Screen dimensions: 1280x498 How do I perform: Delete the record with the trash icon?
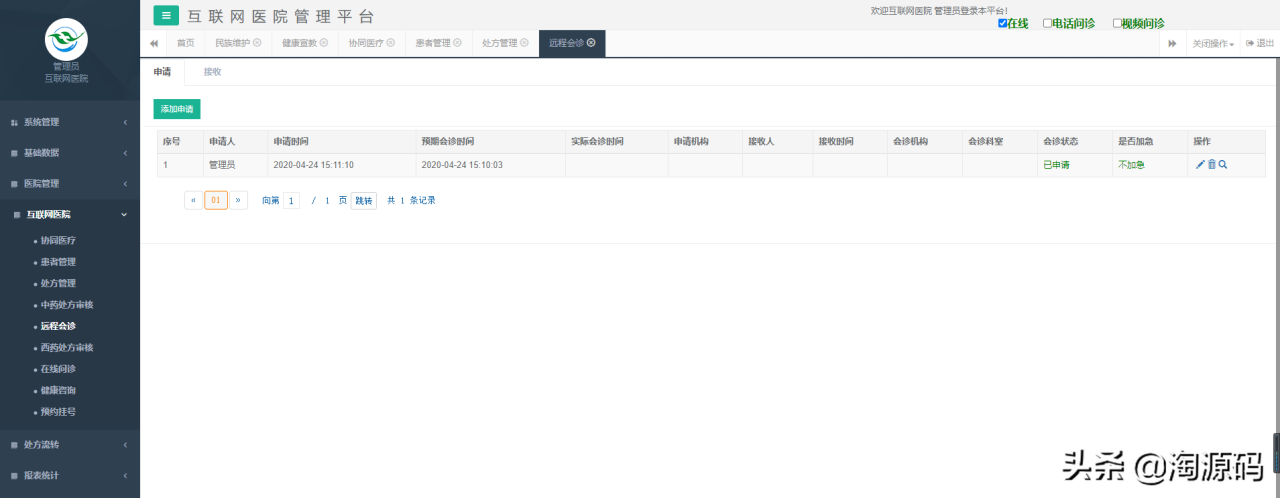(1212, 165)
